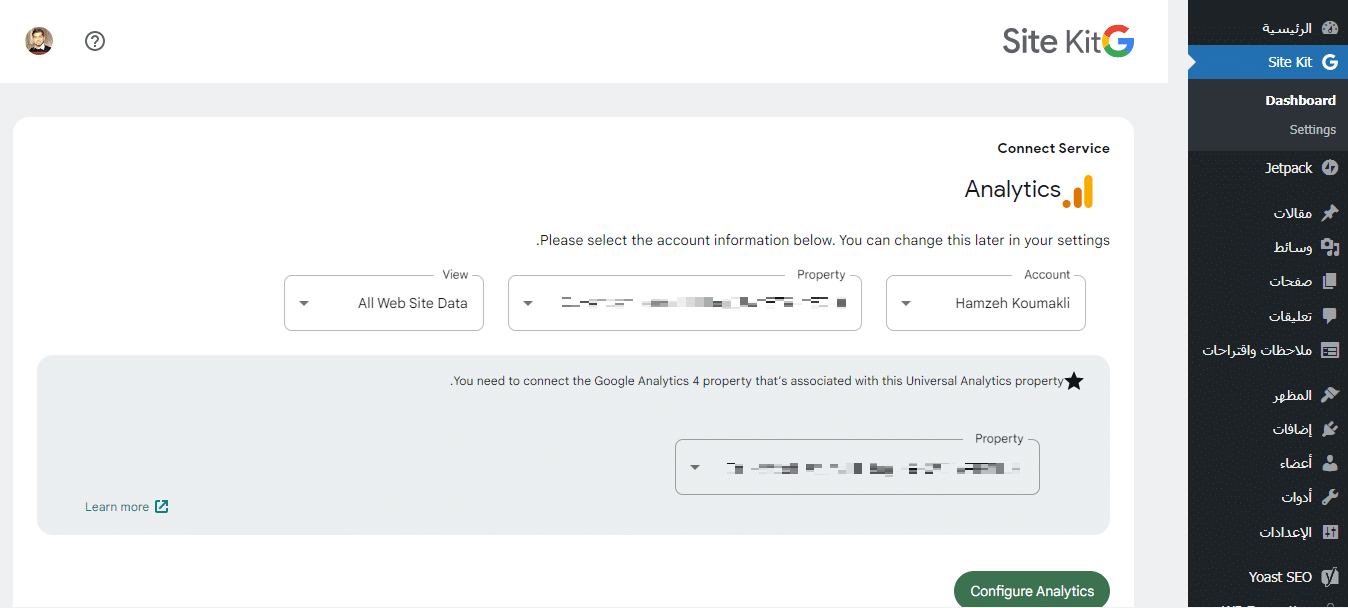This screenshot has height=608, width=1348.
Task: Click the help question mark icon
Action: (95, 41)
